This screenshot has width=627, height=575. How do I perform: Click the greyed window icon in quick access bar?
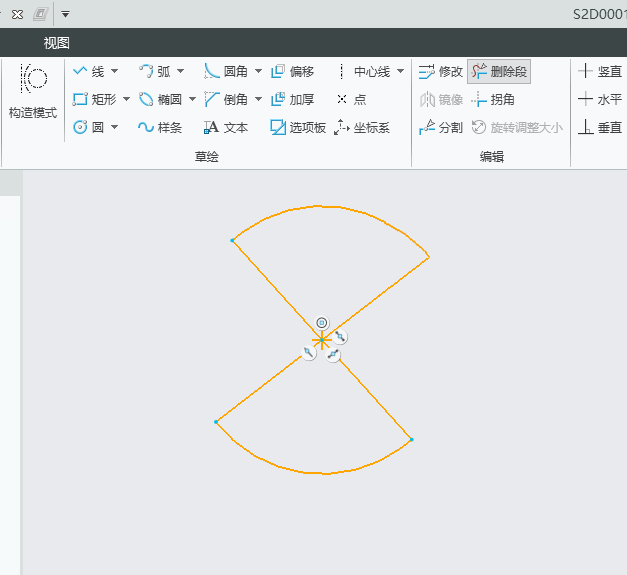[40, 15]
